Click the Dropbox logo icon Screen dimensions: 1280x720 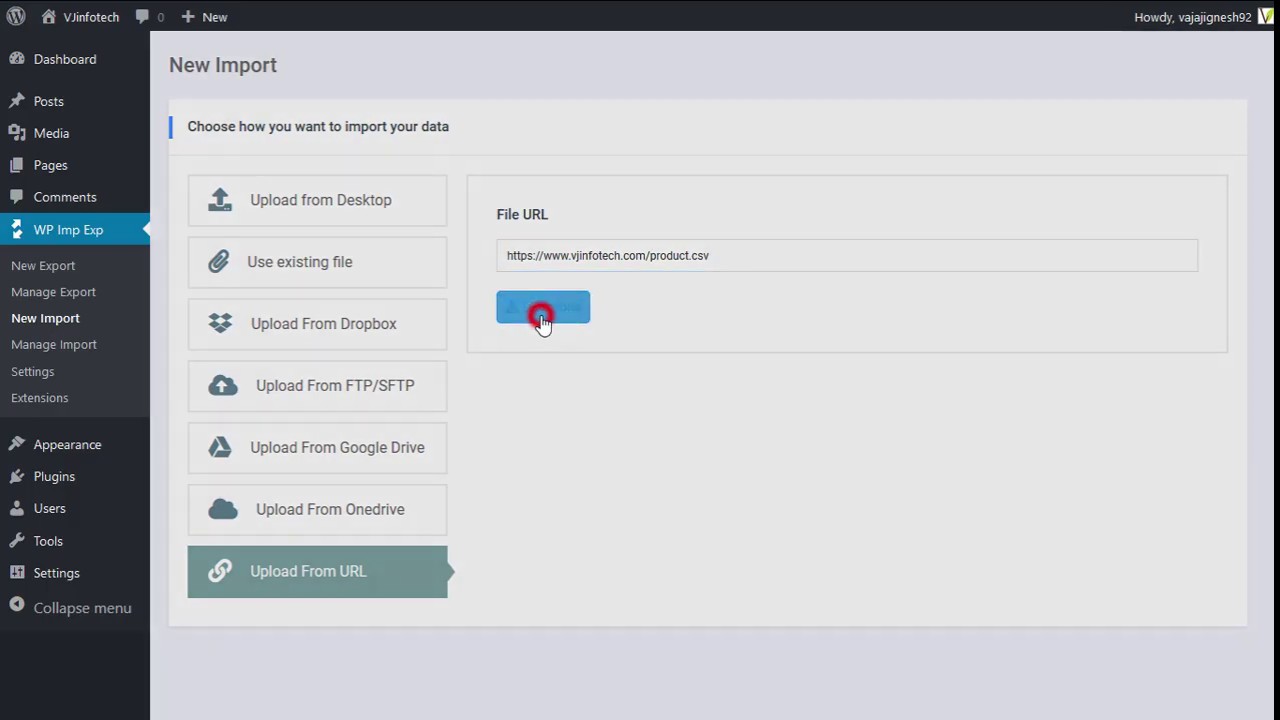pyautogui.click(x=220, y=323)
